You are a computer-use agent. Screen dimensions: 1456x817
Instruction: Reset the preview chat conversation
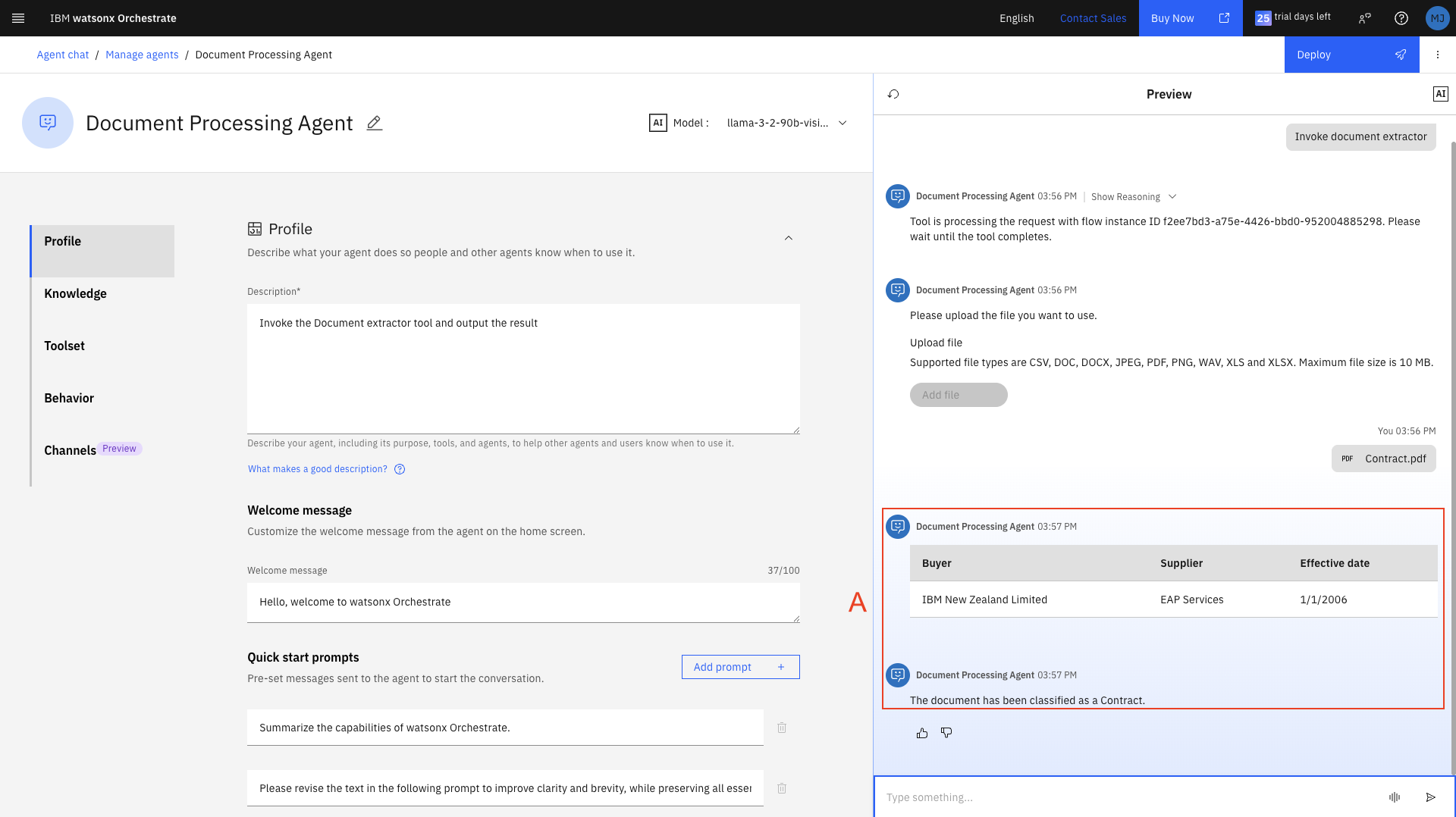893,94
